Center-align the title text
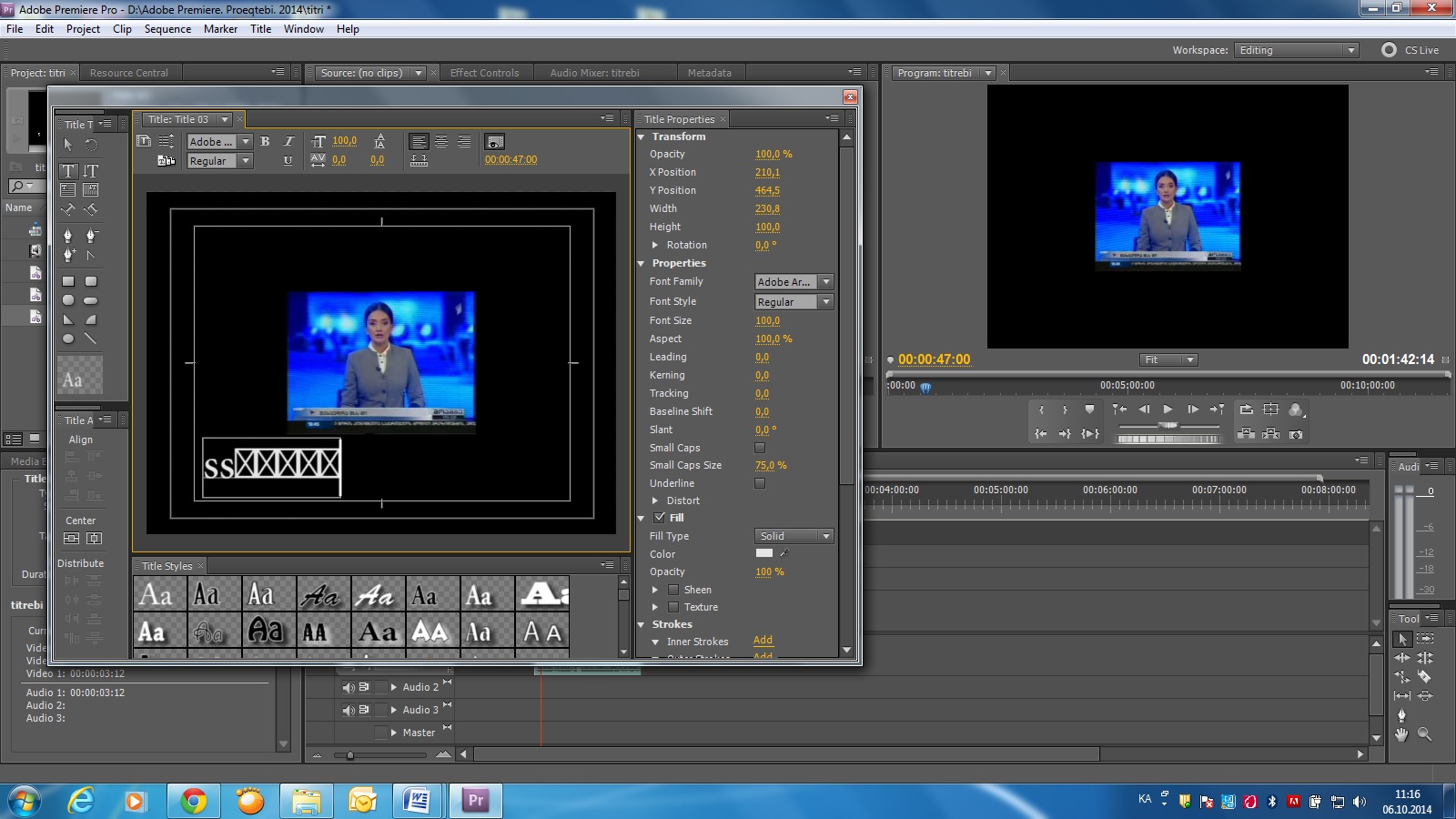This screenshot has width=1456, height=819. [x=441, y=142]
